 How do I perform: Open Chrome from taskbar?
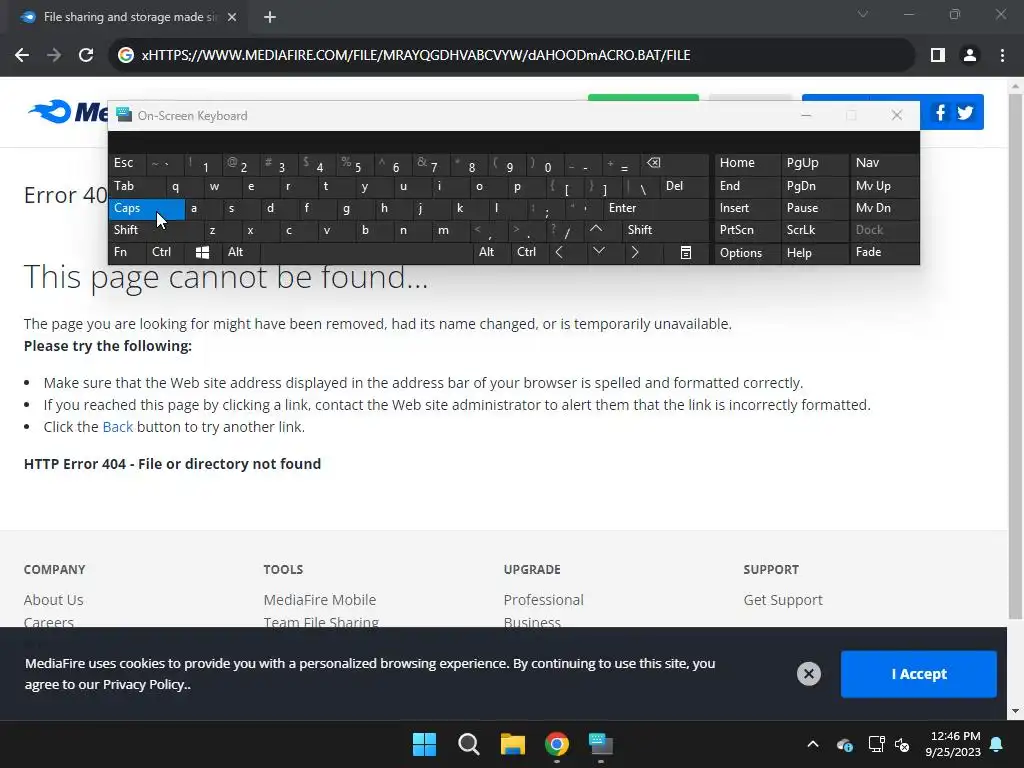click(557, 744)
